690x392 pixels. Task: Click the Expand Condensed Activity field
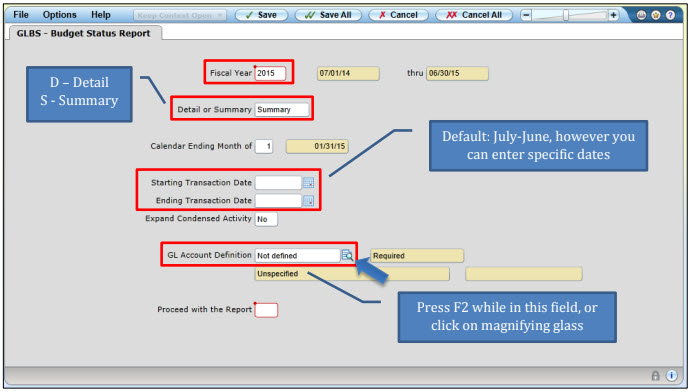(266, 219)
